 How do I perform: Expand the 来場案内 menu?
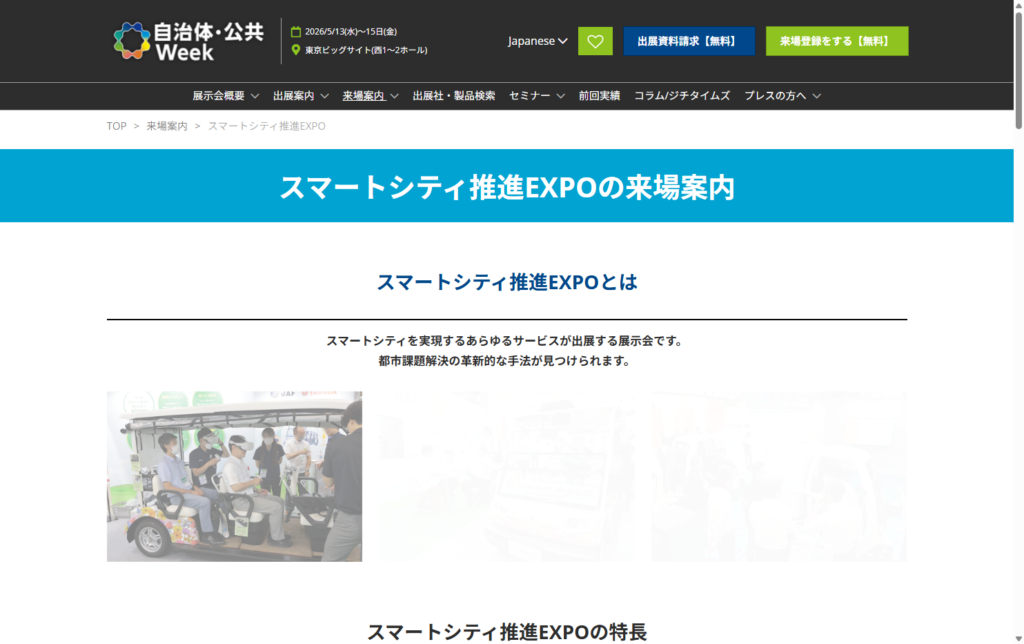(370, 96)
